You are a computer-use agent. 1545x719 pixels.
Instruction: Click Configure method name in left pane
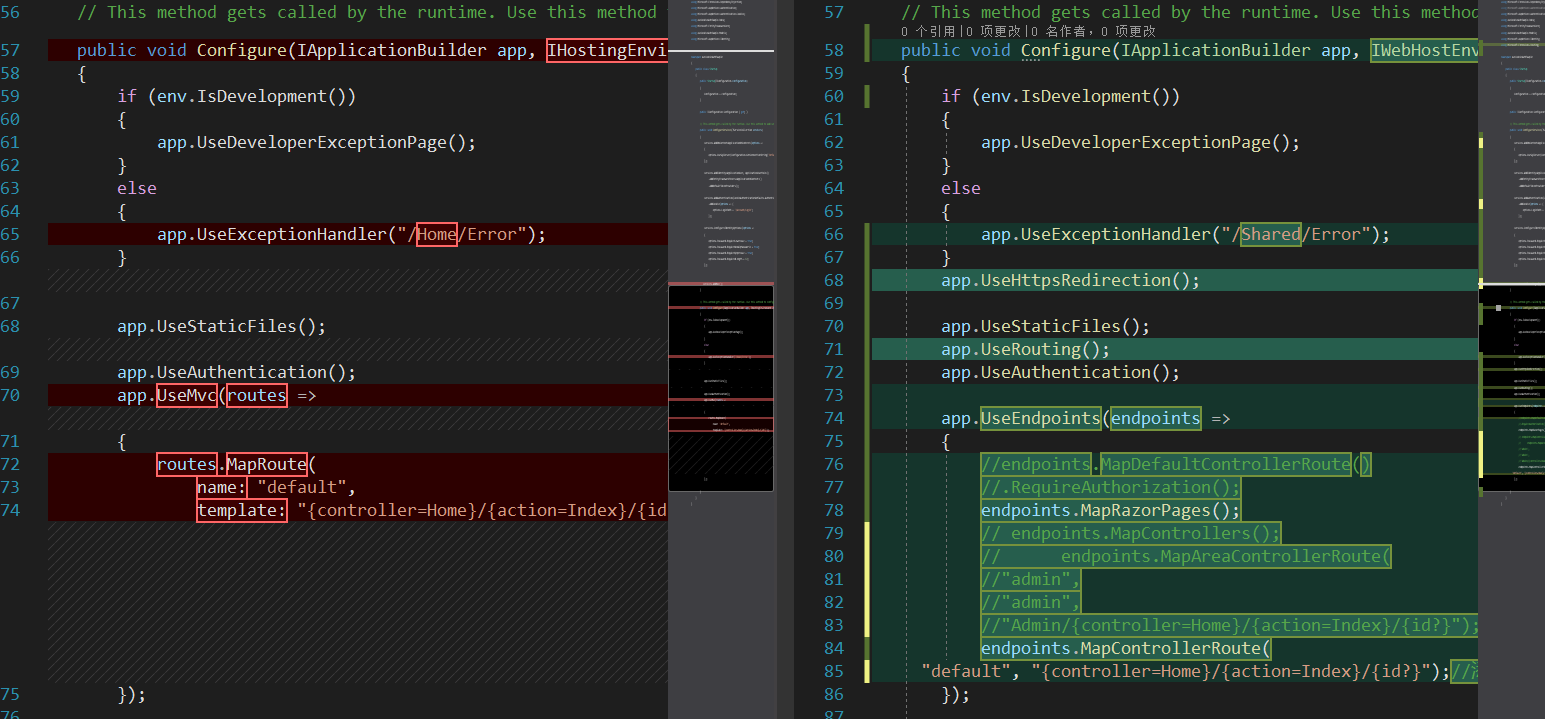point(242,50)
